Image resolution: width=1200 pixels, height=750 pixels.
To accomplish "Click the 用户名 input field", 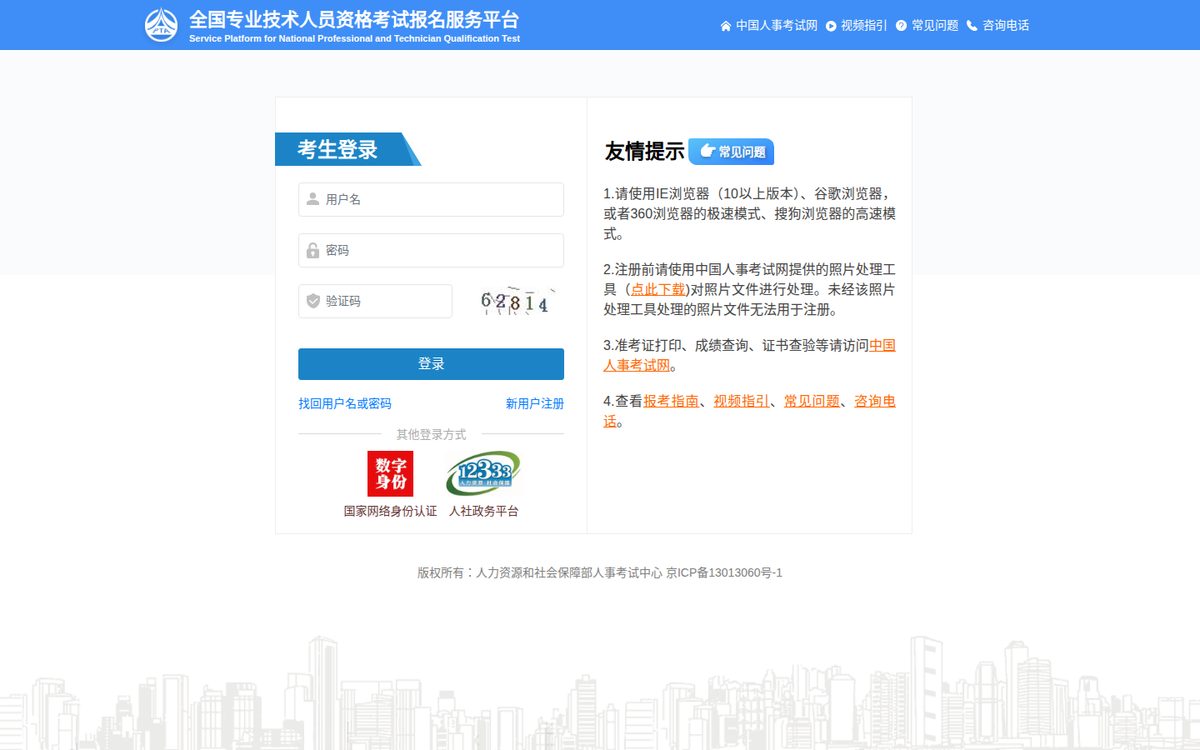I will pyautogui.click(x=431, y=199).
